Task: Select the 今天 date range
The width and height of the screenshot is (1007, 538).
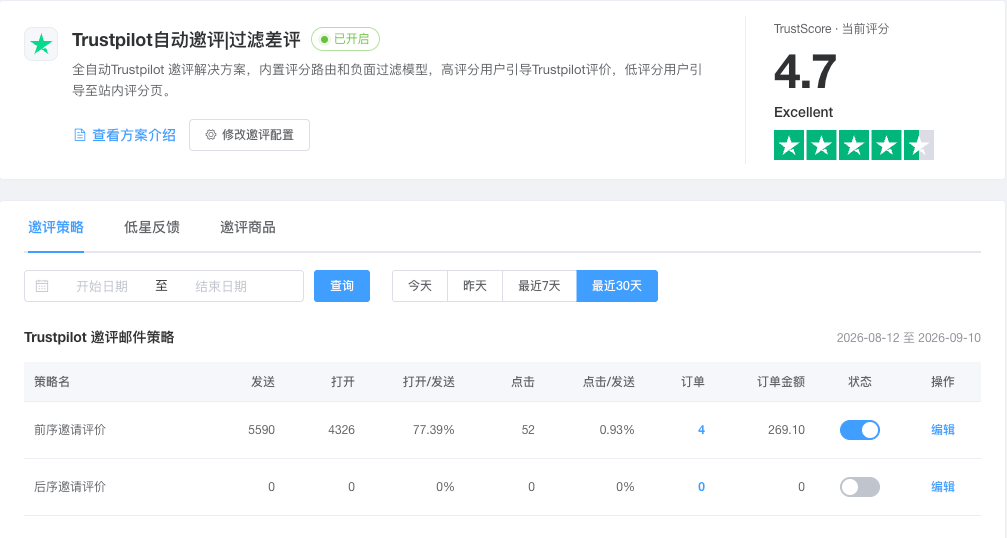Action: click(420, 286)
